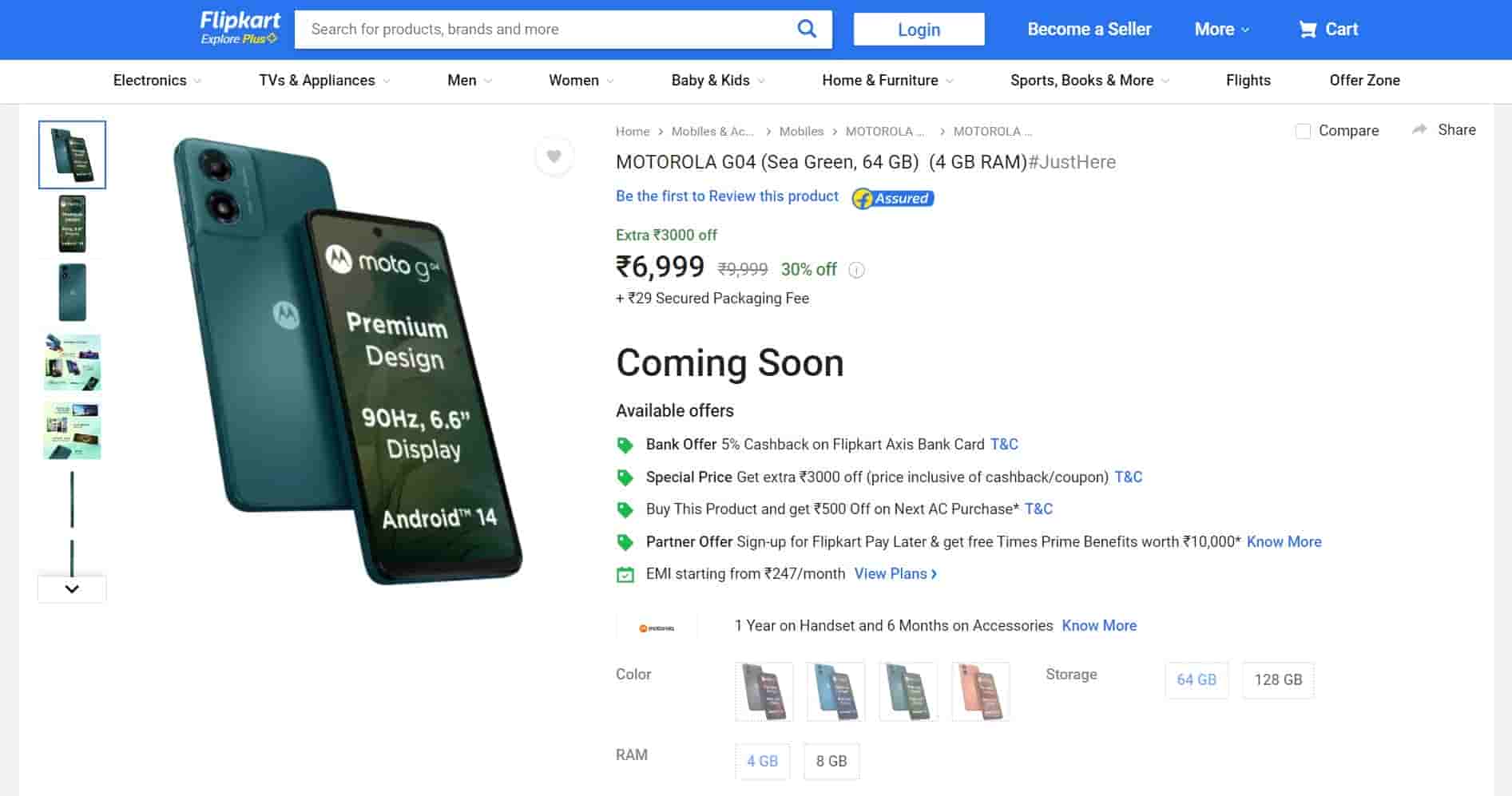Choose the pink color variant swatch
This screenshot has height=796, width=1512.
(x=981, y=691)
